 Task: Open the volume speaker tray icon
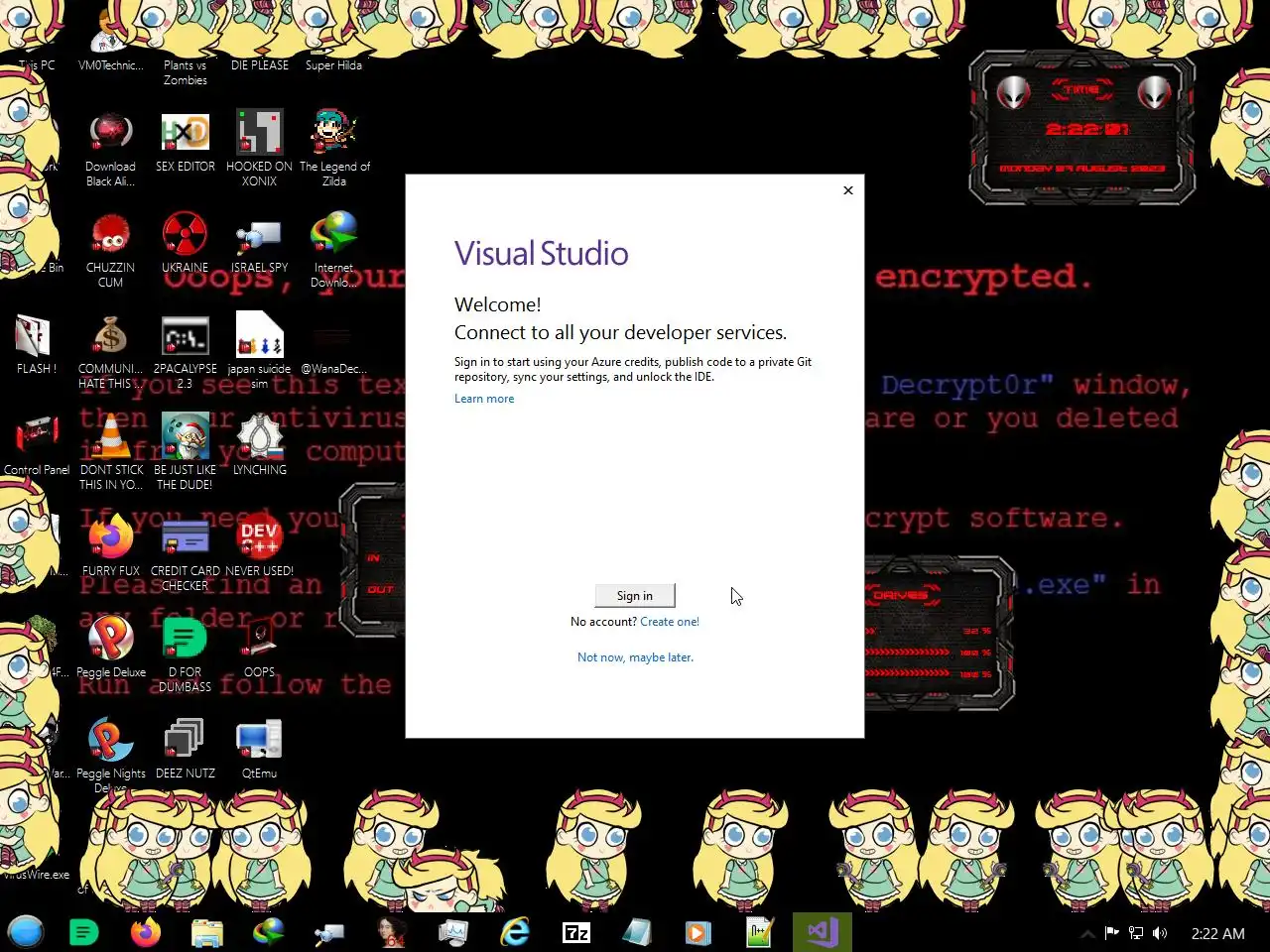1160,933
